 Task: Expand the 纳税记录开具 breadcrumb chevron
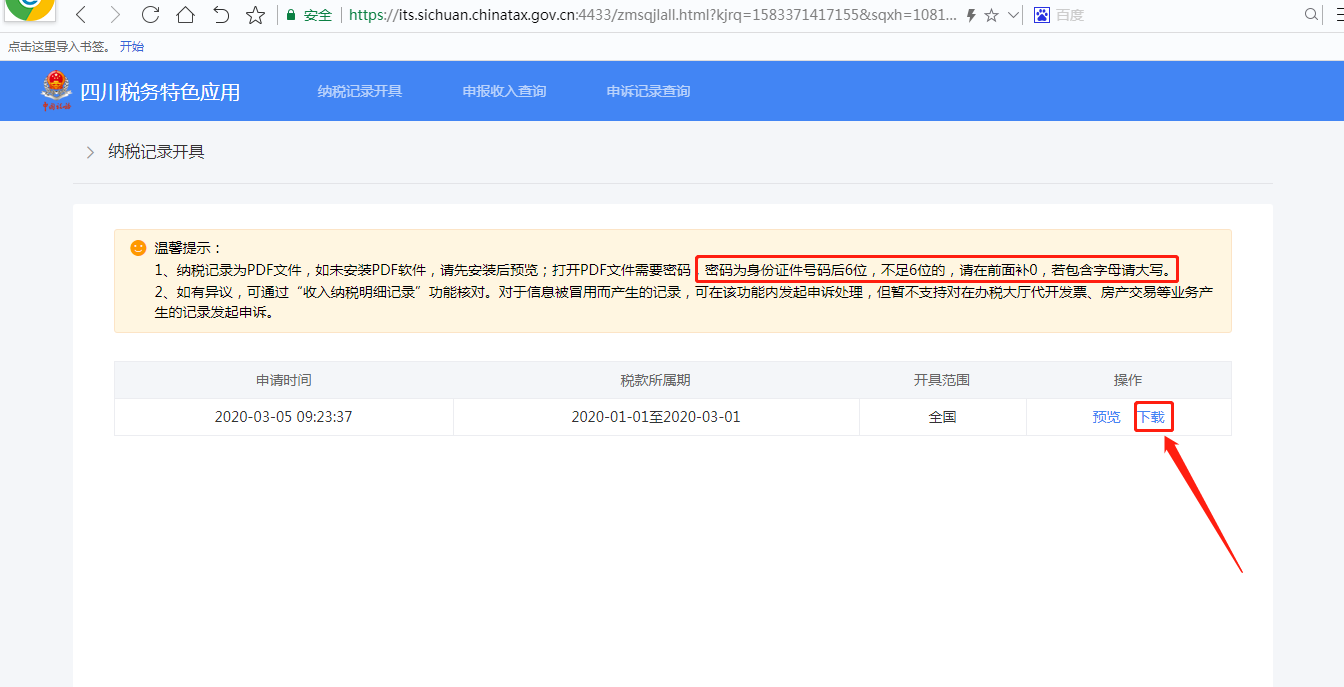[x=90, y=152]
